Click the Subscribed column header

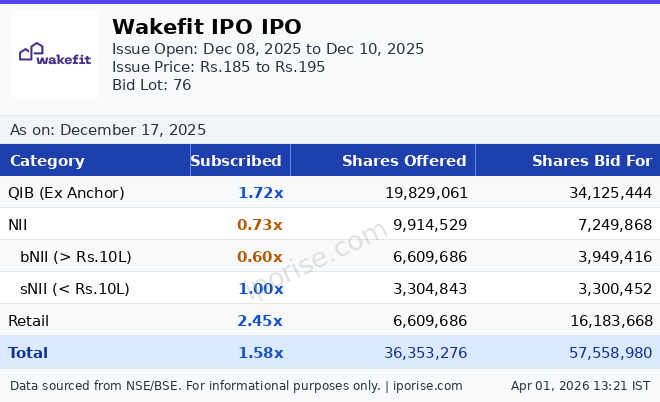pos(236,161)
